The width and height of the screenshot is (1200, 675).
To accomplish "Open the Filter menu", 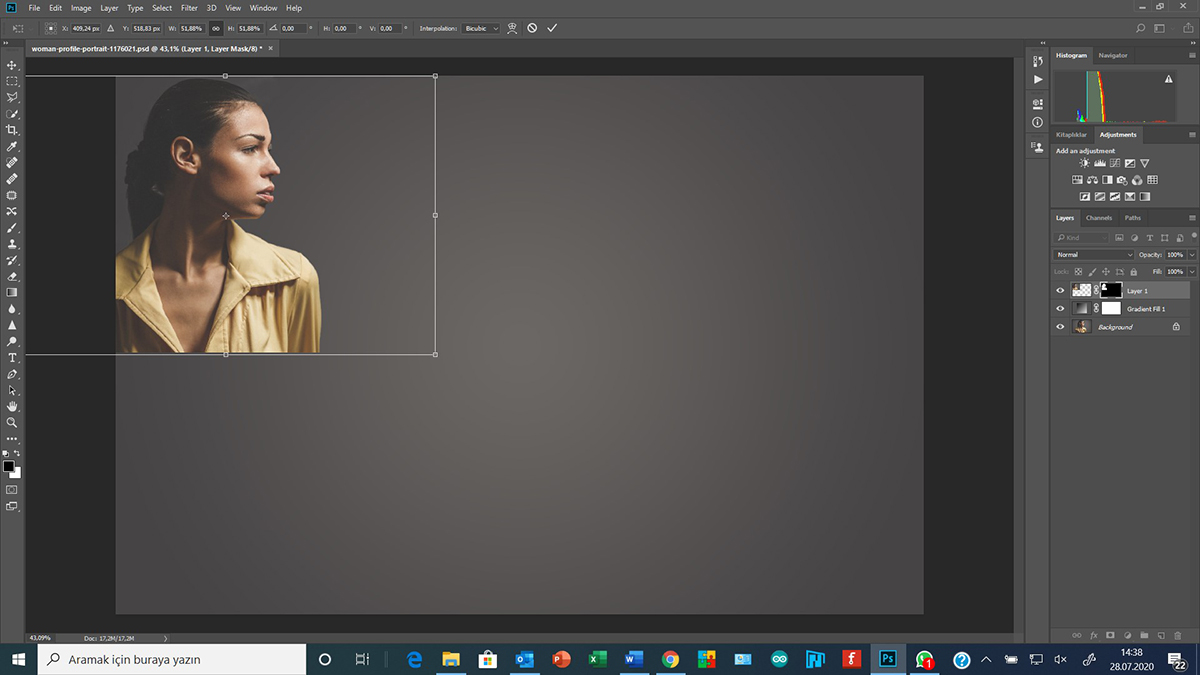I will pyautogui.click(x=189, y=8).
